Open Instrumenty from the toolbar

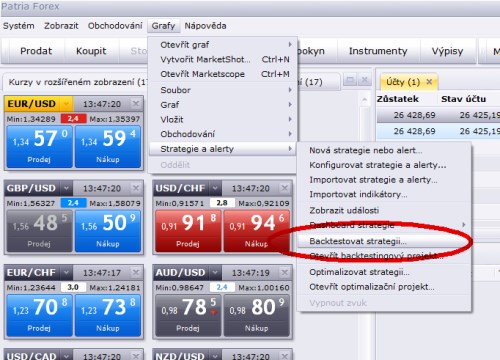pos(378,51)
